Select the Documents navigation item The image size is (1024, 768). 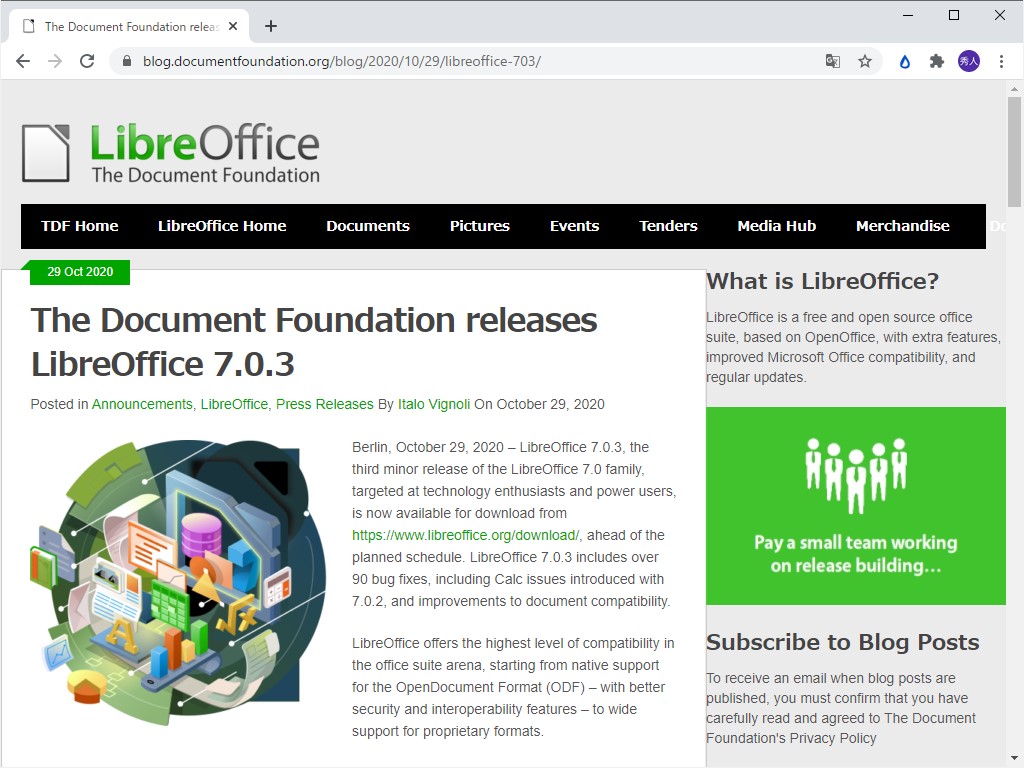[368, 226]
